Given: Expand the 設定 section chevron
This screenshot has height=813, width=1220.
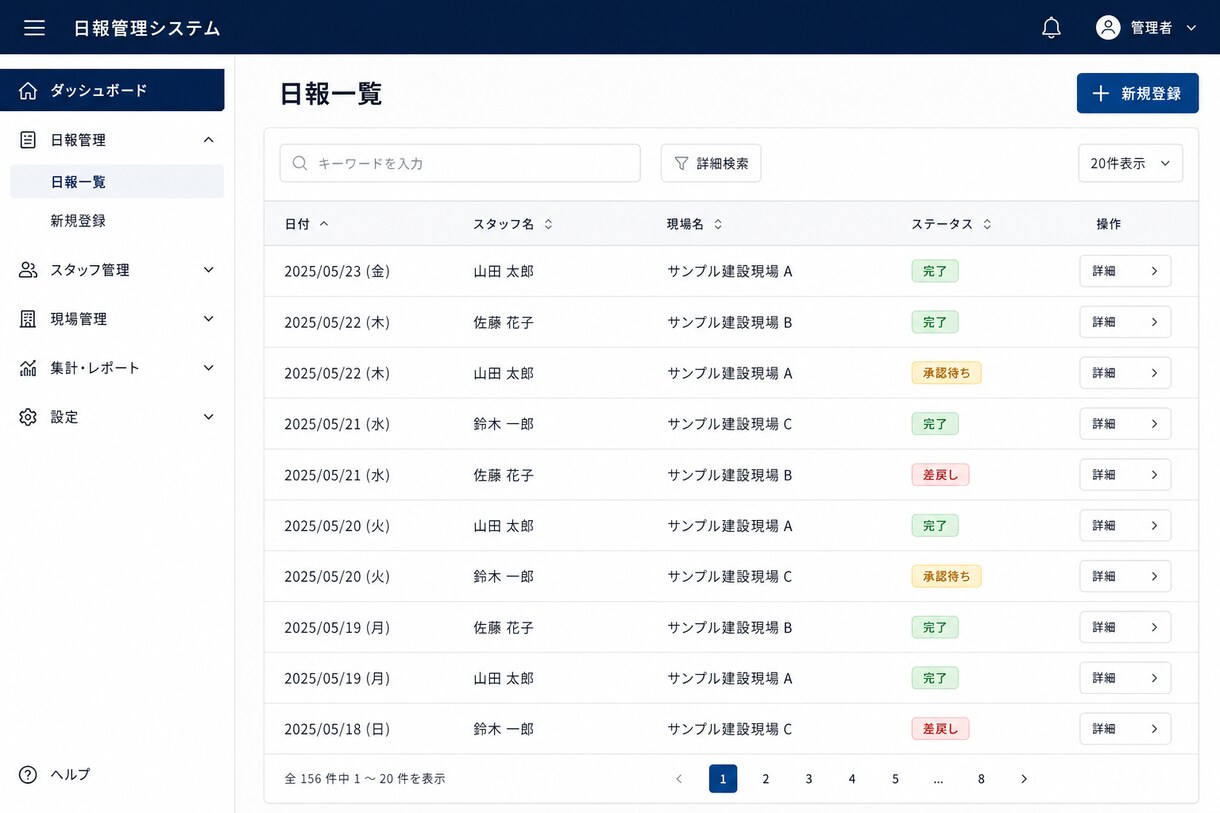Looking at the screenshot, I should tap(208, 417).
